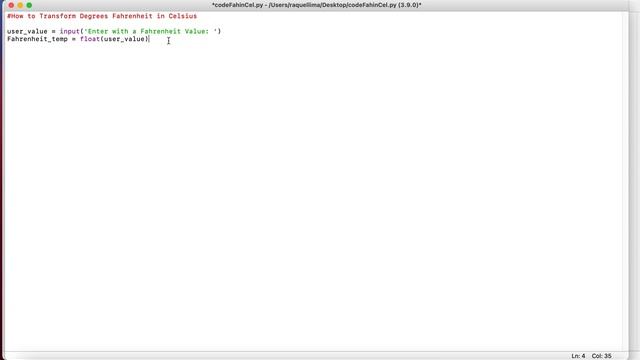
Task: Minimize the IDLE editor window
Action: point(20,5)
